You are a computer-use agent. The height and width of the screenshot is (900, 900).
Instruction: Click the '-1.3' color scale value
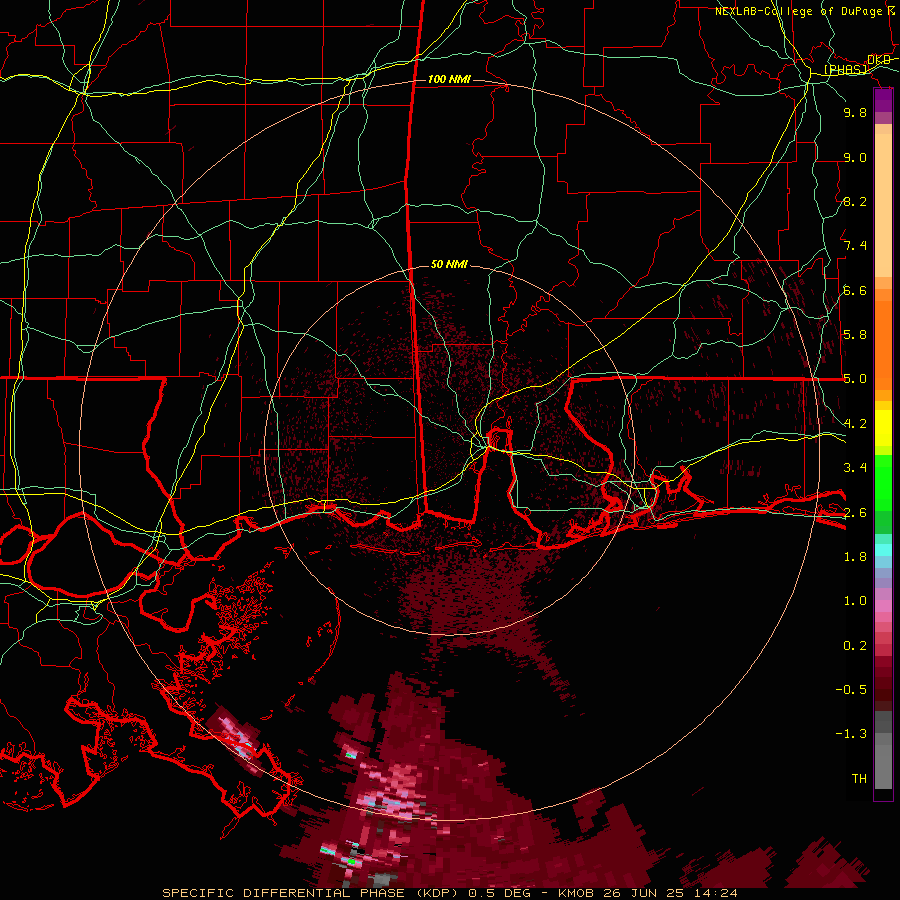click(851, 734)
